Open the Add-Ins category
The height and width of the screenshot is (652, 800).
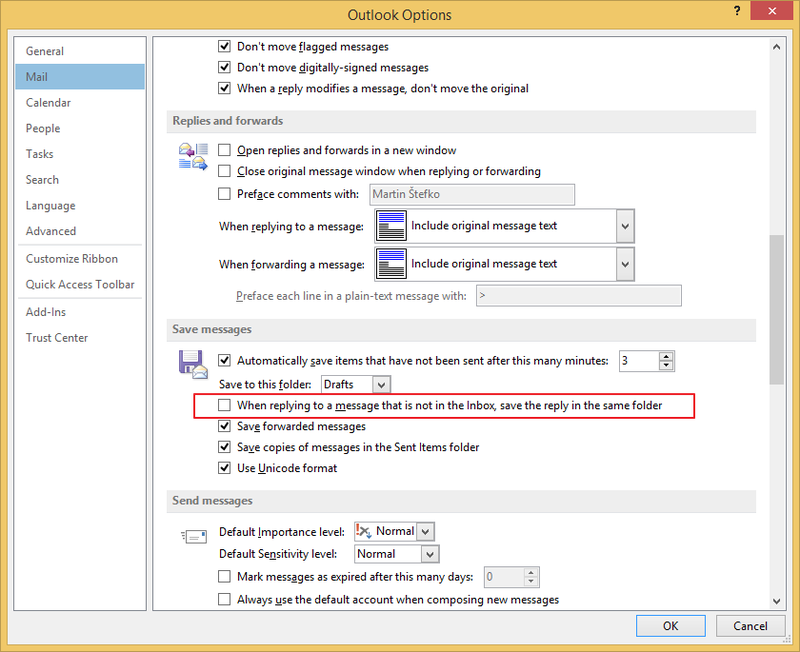(80, 312)
